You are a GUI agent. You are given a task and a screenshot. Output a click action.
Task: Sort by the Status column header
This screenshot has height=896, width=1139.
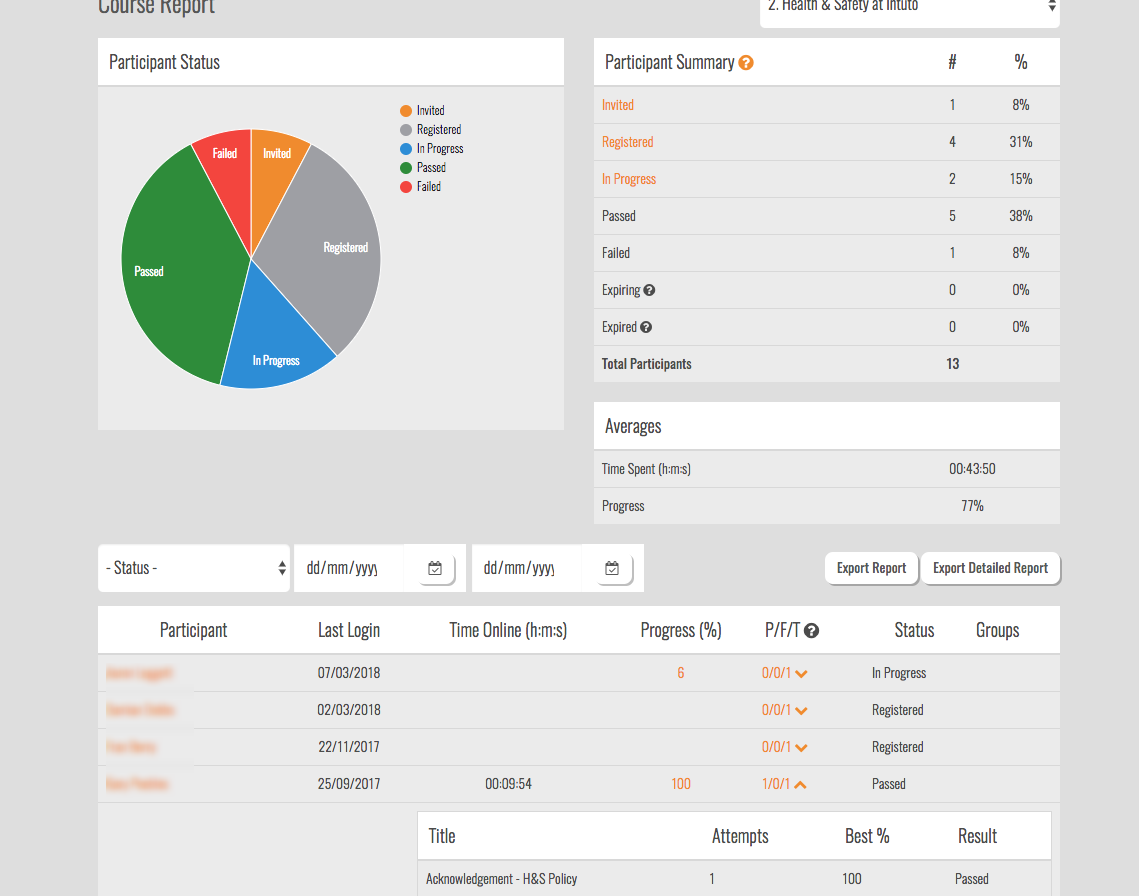(914, 630)
